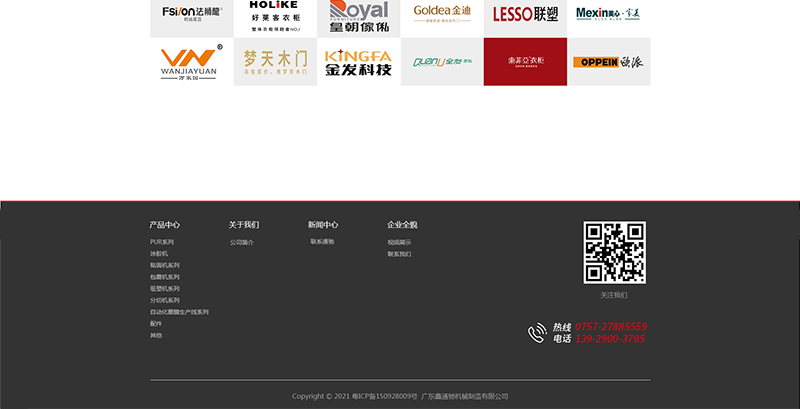Open the LESSO partner logo
The width and height of the screenshot is (800, 409).
point(525,16)
